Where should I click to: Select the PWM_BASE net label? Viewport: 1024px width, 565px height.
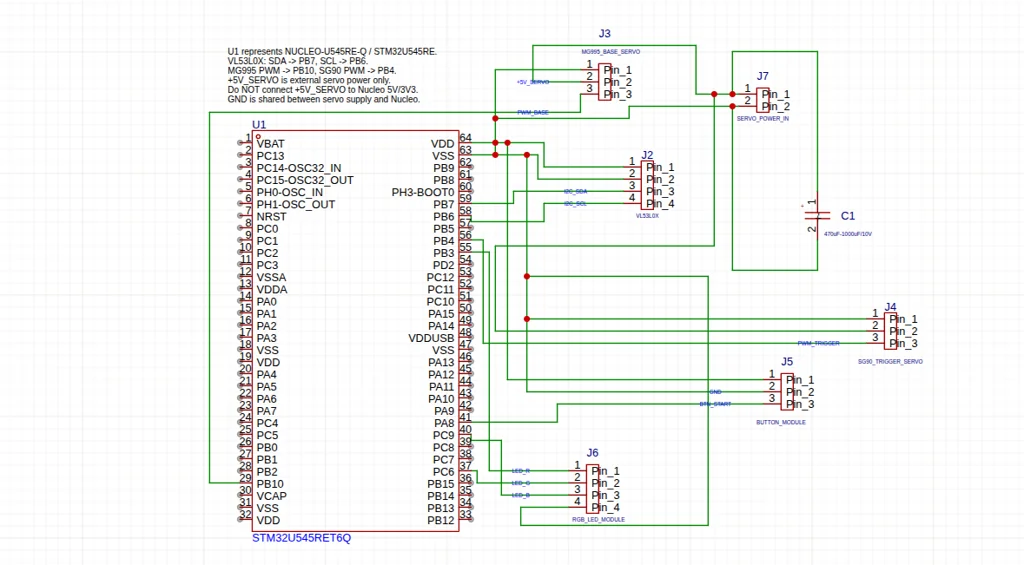533,112
